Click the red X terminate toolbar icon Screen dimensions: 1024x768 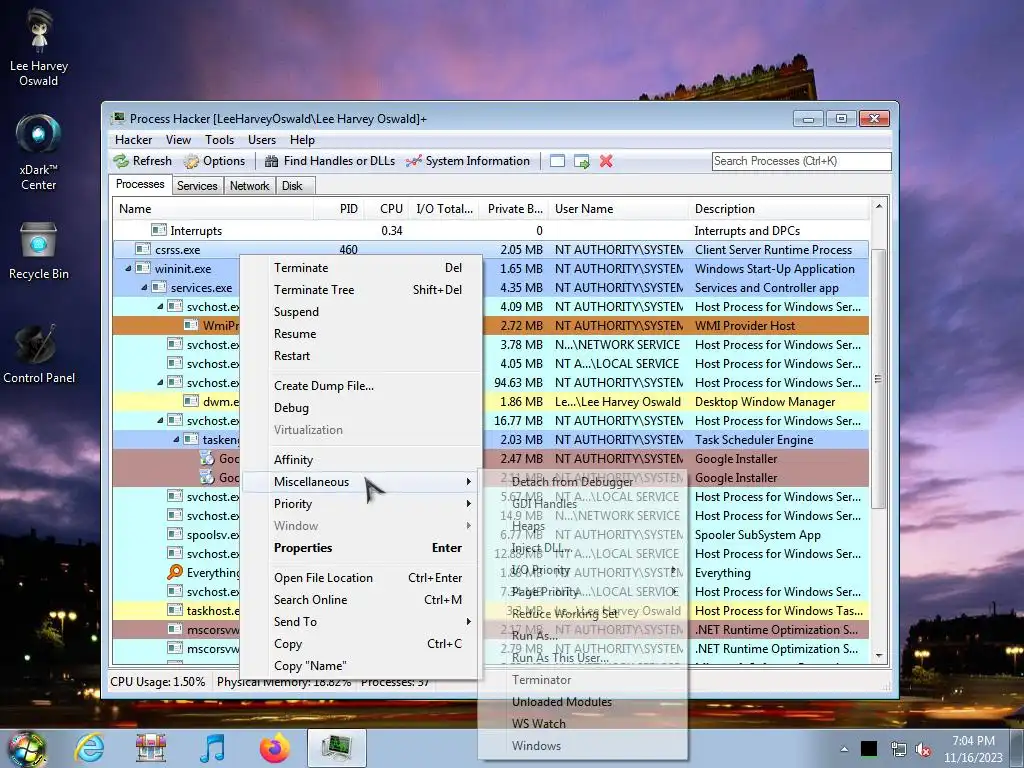[x=606, y=161]
